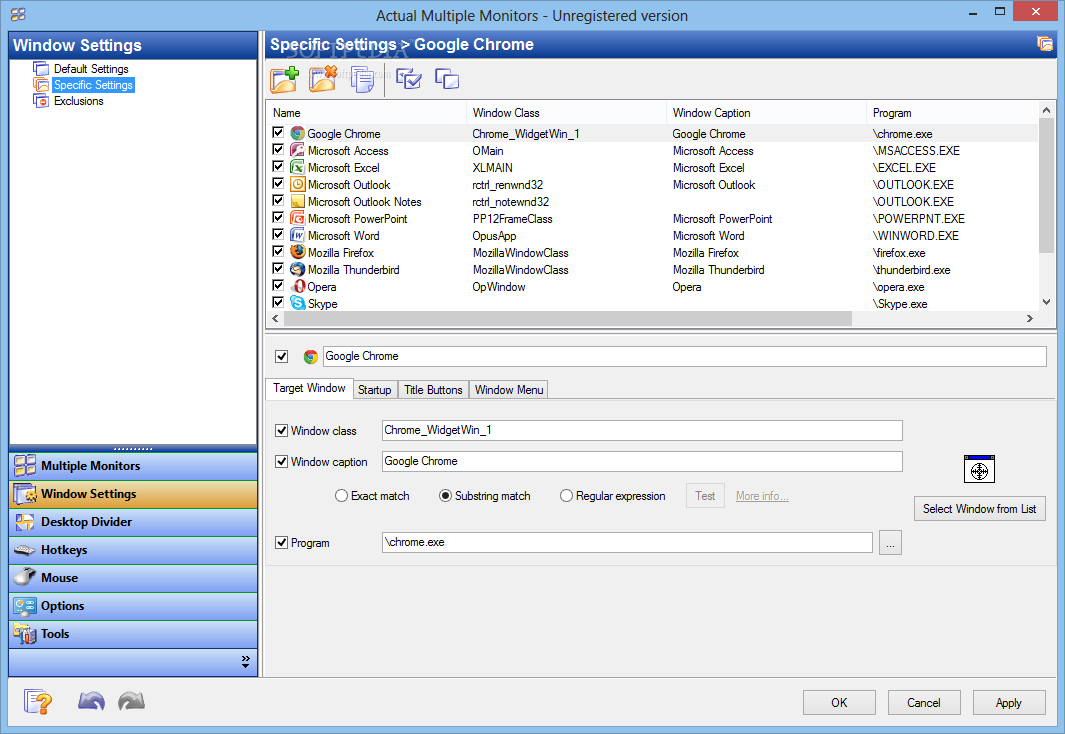This screenshot has width=1065, height=734.
Task: Click the Google Chrome icon in list
Action: click(x=297, y=133)
